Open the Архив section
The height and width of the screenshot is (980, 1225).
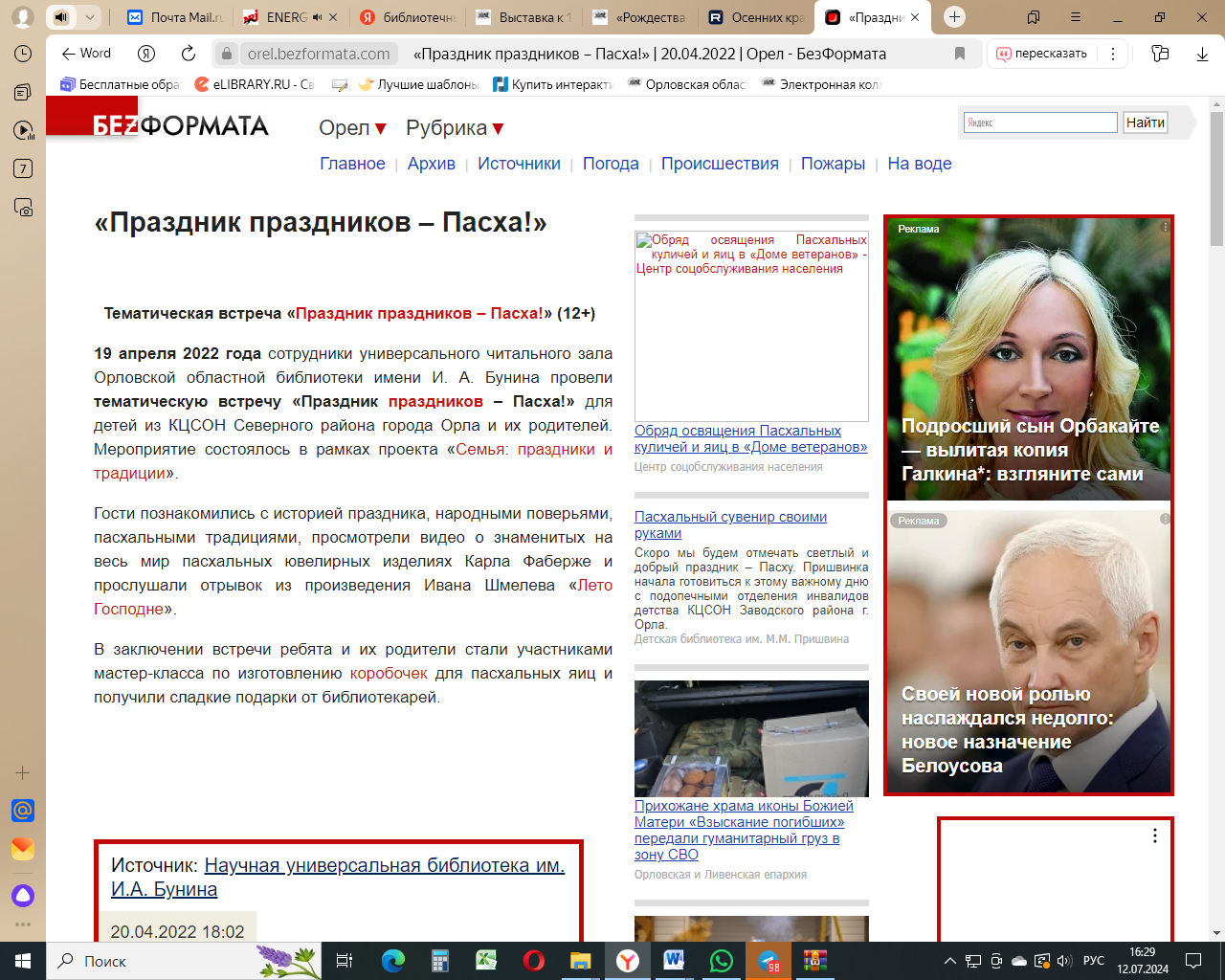431,164
